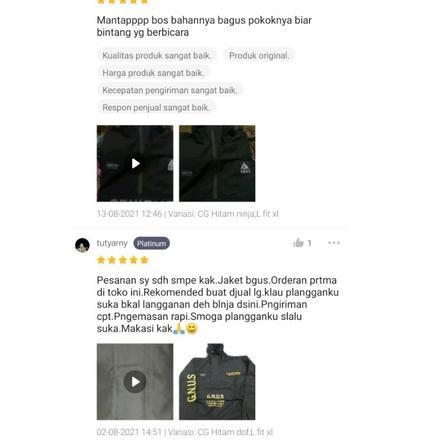Click the 'CG Hitam dof,L fit xl' variation text
Viewport: 440px width, 440px height.
coord(235,432)
